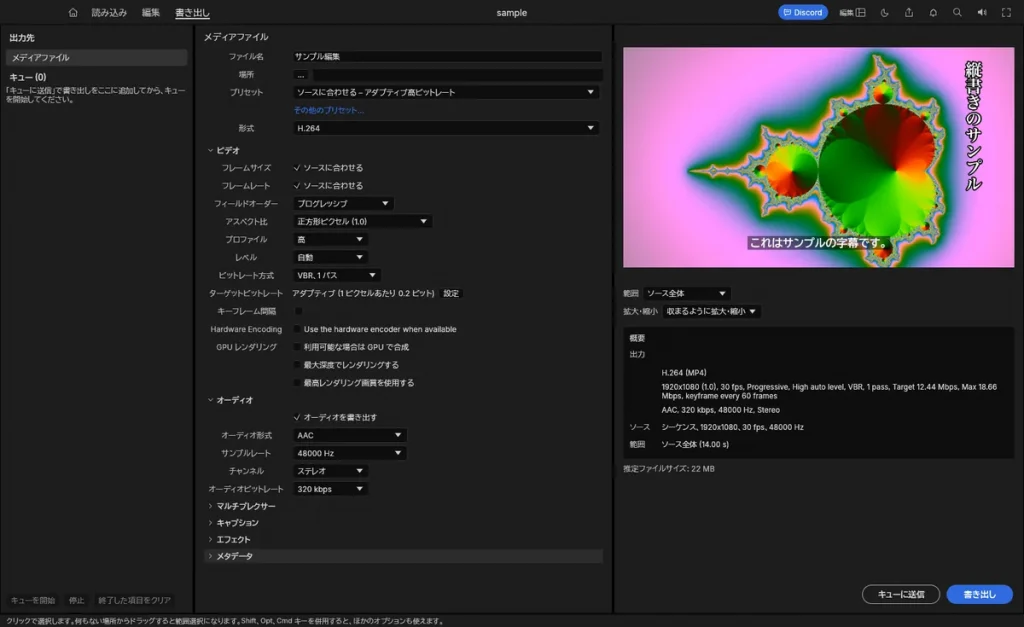Switch to the 書き出し tab
This screenshot has height=627, width=1024.
192,12
